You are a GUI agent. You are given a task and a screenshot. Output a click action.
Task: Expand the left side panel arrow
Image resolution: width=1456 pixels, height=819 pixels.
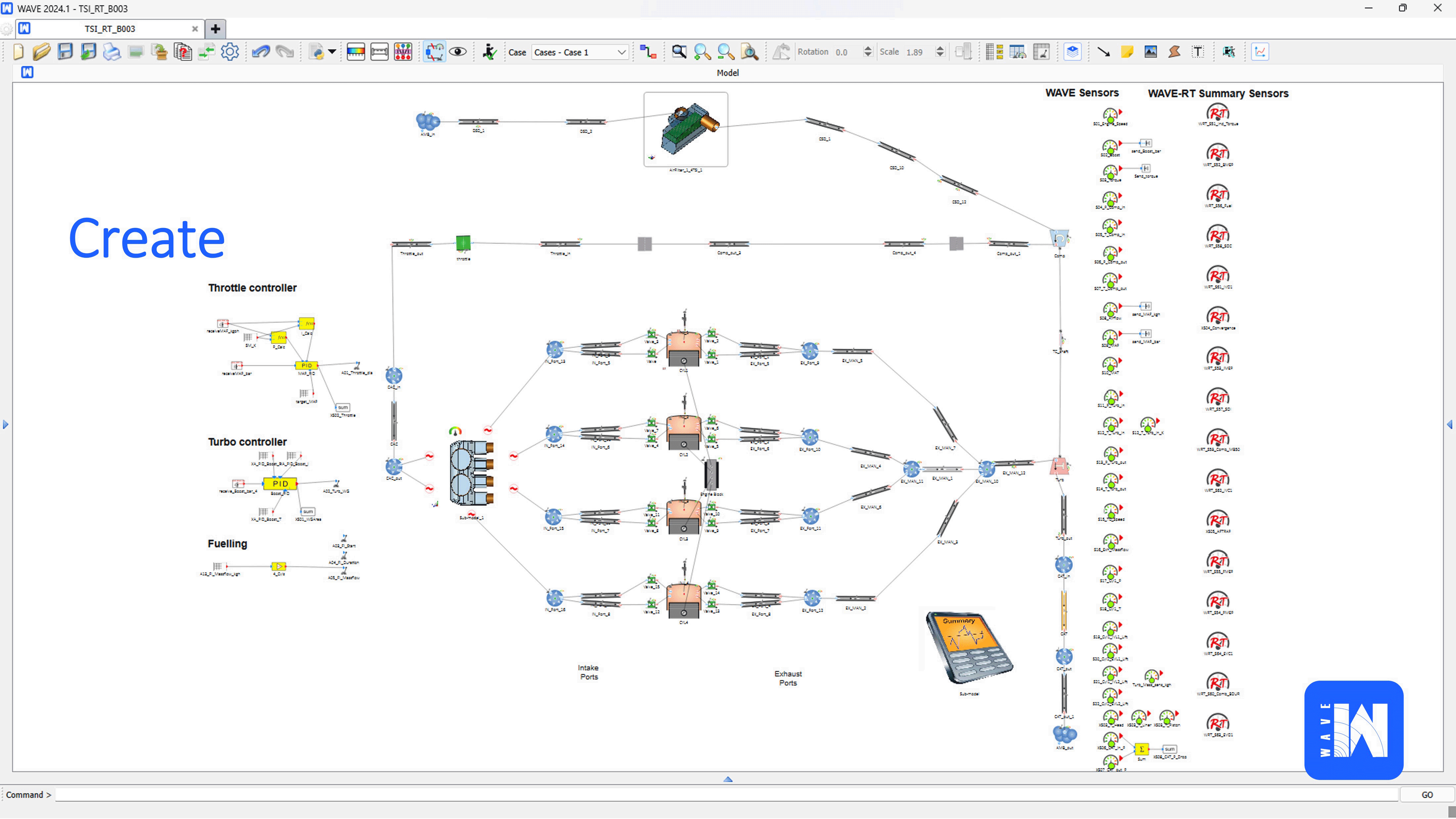[6, 425]
